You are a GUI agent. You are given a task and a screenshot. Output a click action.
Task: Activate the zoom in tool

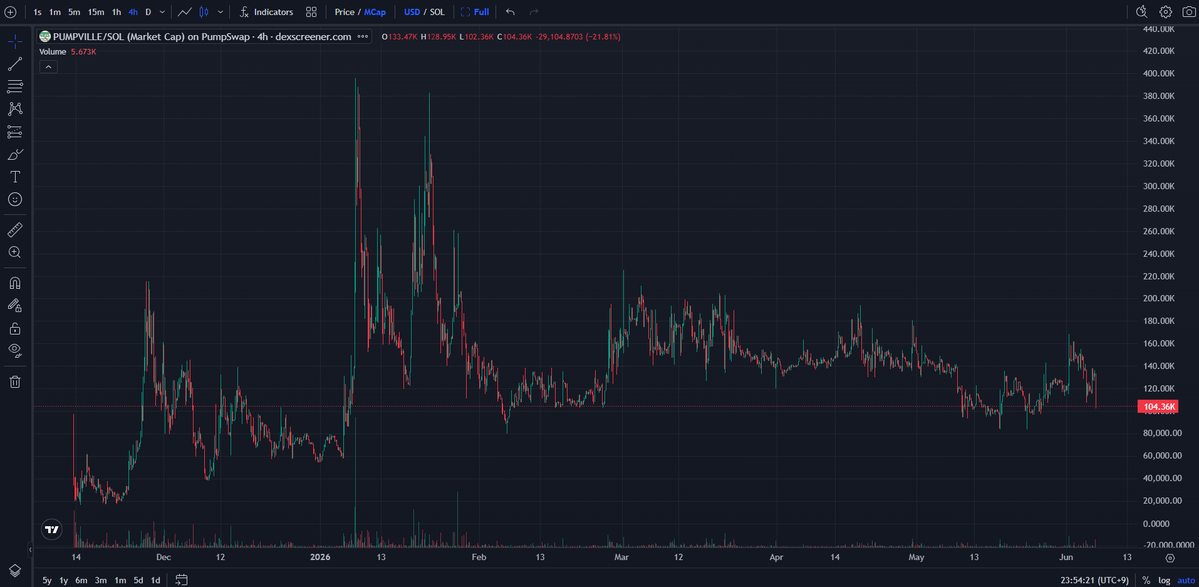(15, 251)
